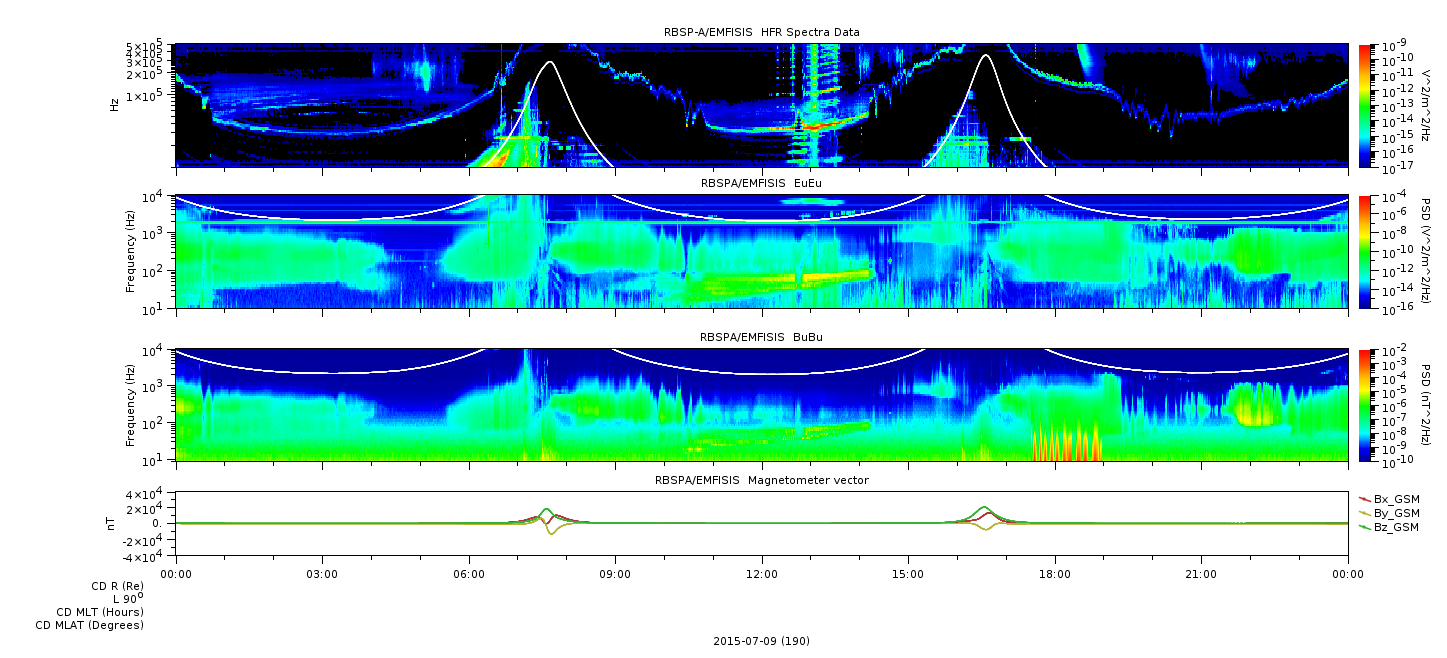Click the Magnetometer vector panel title

(761, 481)
